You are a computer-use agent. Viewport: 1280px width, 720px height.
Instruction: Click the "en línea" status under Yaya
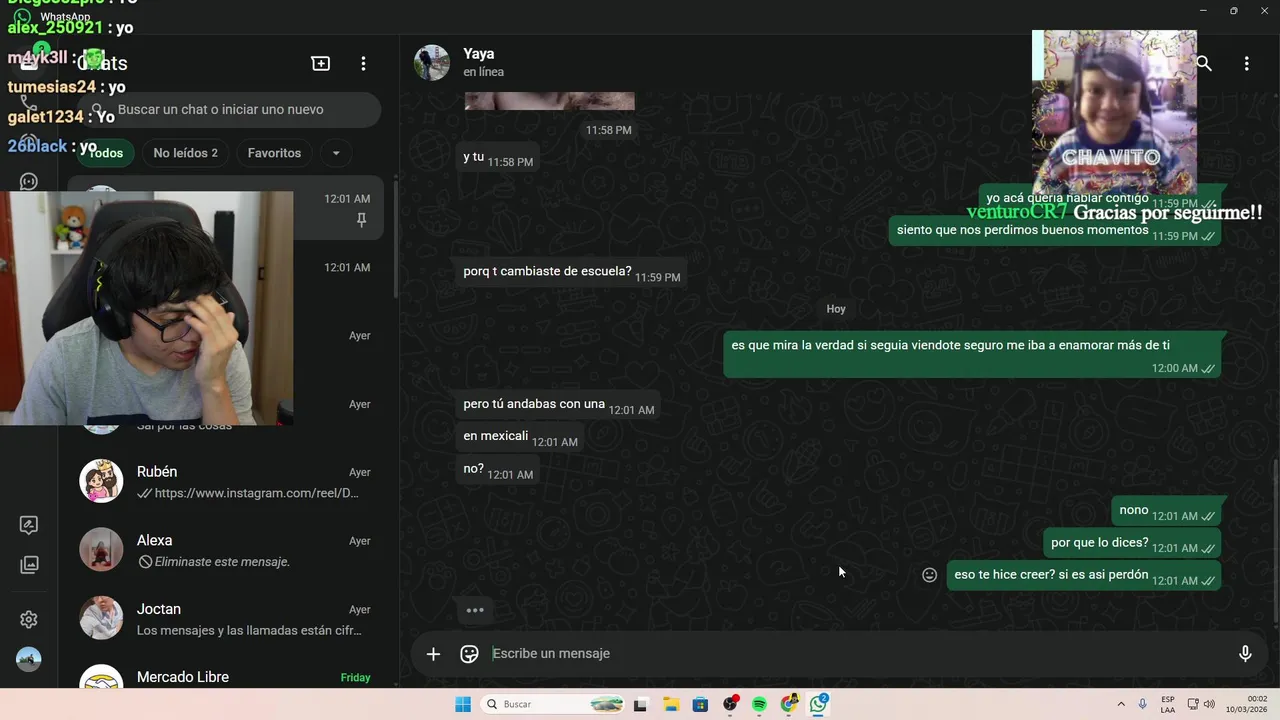483,72
